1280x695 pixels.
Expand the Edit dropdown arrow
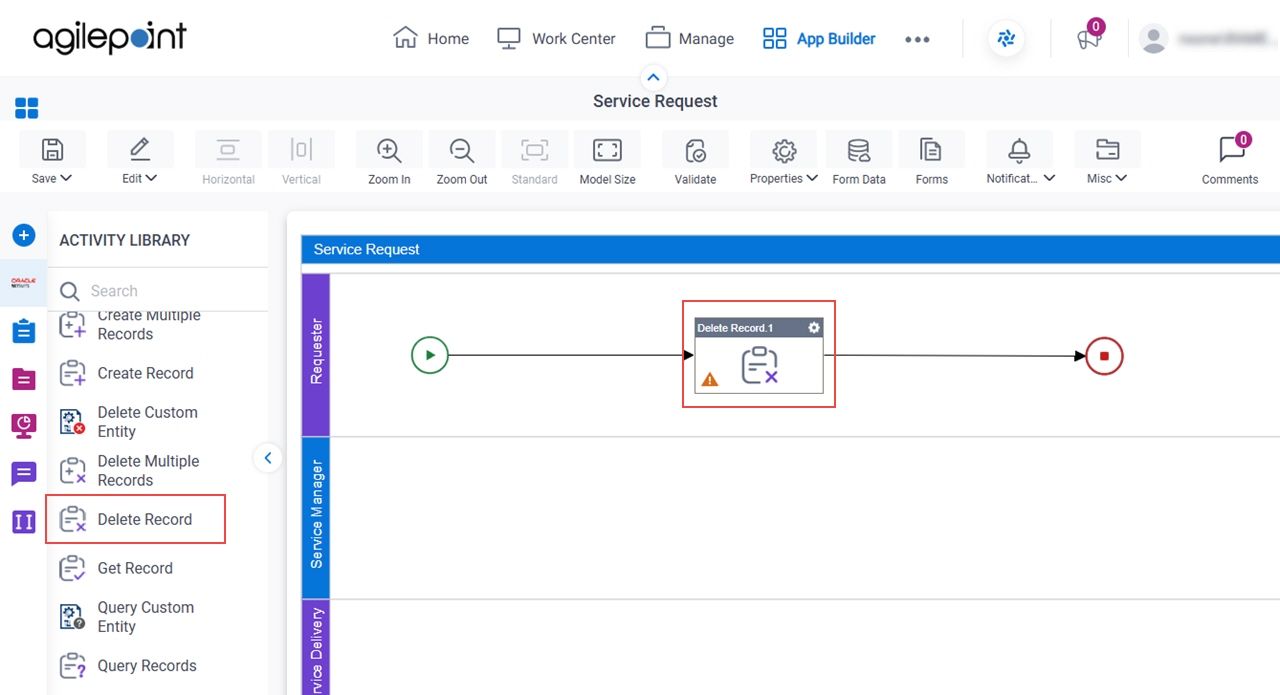pyautogui.click(x=152, y=178)
